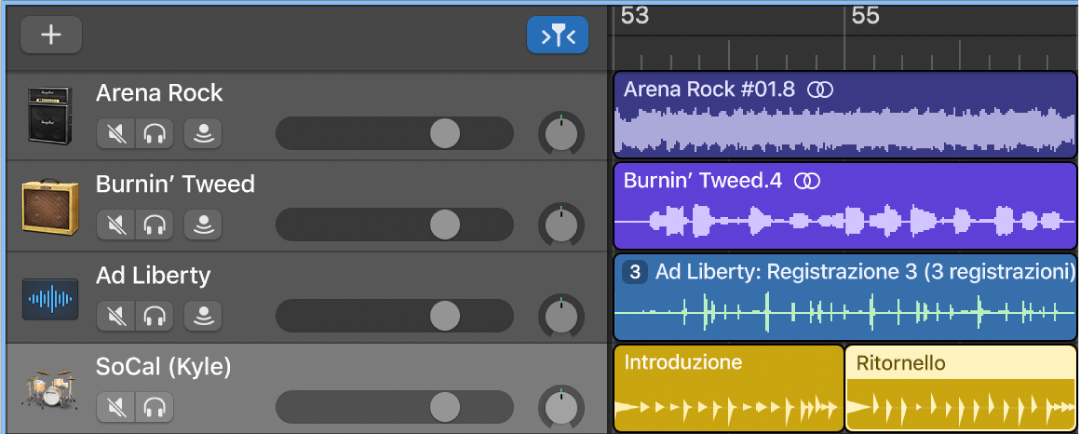1080x436 pixels.
Task: Enable input monitoring on Arena Rock
Action: coord(204,133)
